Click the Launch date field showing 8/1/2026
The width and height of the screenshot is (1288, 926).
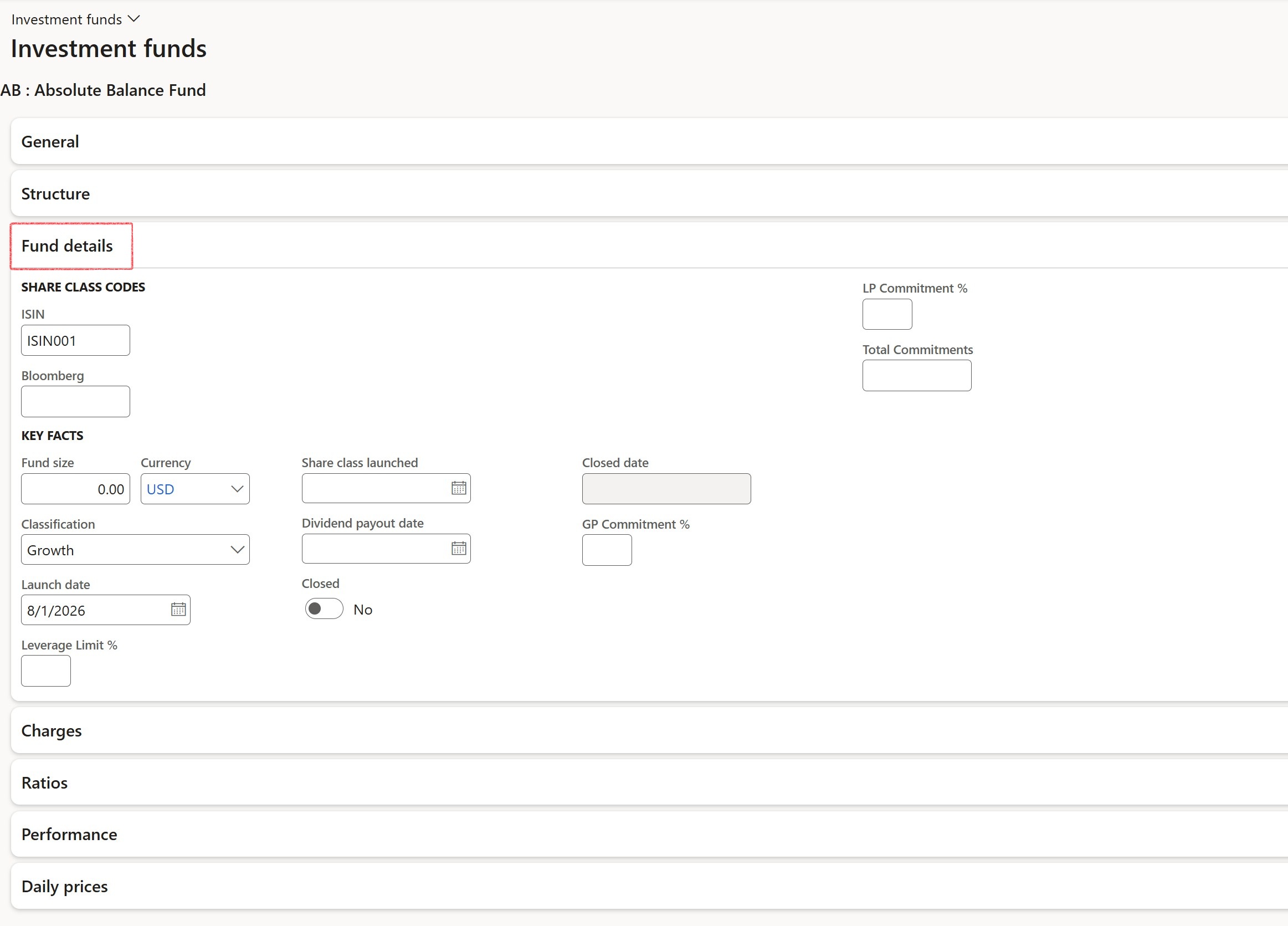click(106, 610)
